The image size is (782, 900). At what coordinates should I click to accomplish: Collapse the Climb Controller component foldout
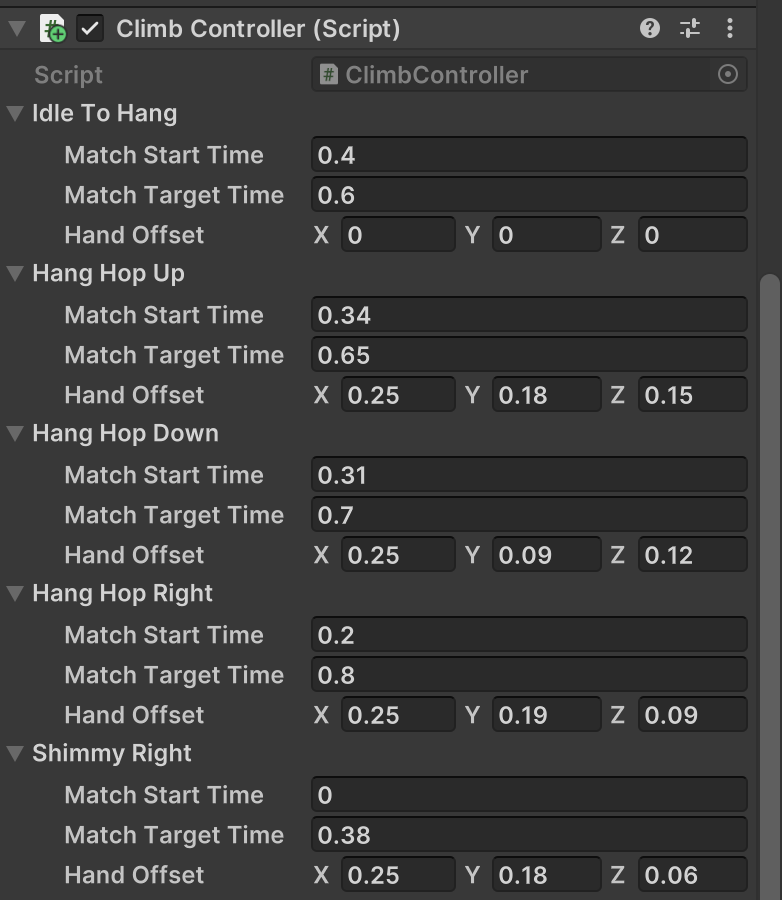pos(15,29)
